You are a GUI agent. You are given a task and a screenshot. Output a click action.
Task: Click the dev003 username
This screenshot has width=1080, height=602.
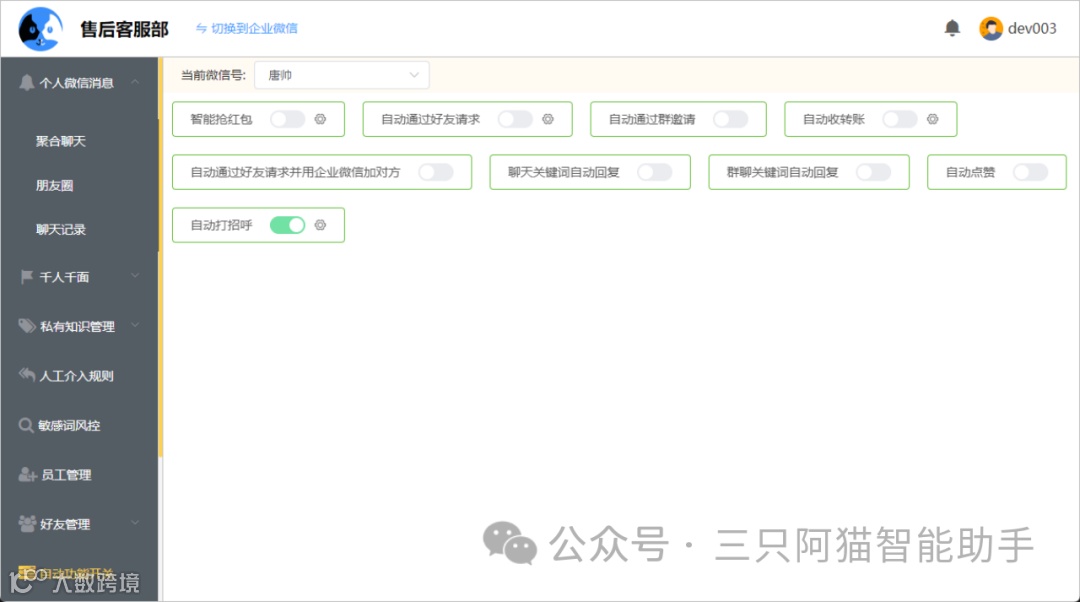1032,29
